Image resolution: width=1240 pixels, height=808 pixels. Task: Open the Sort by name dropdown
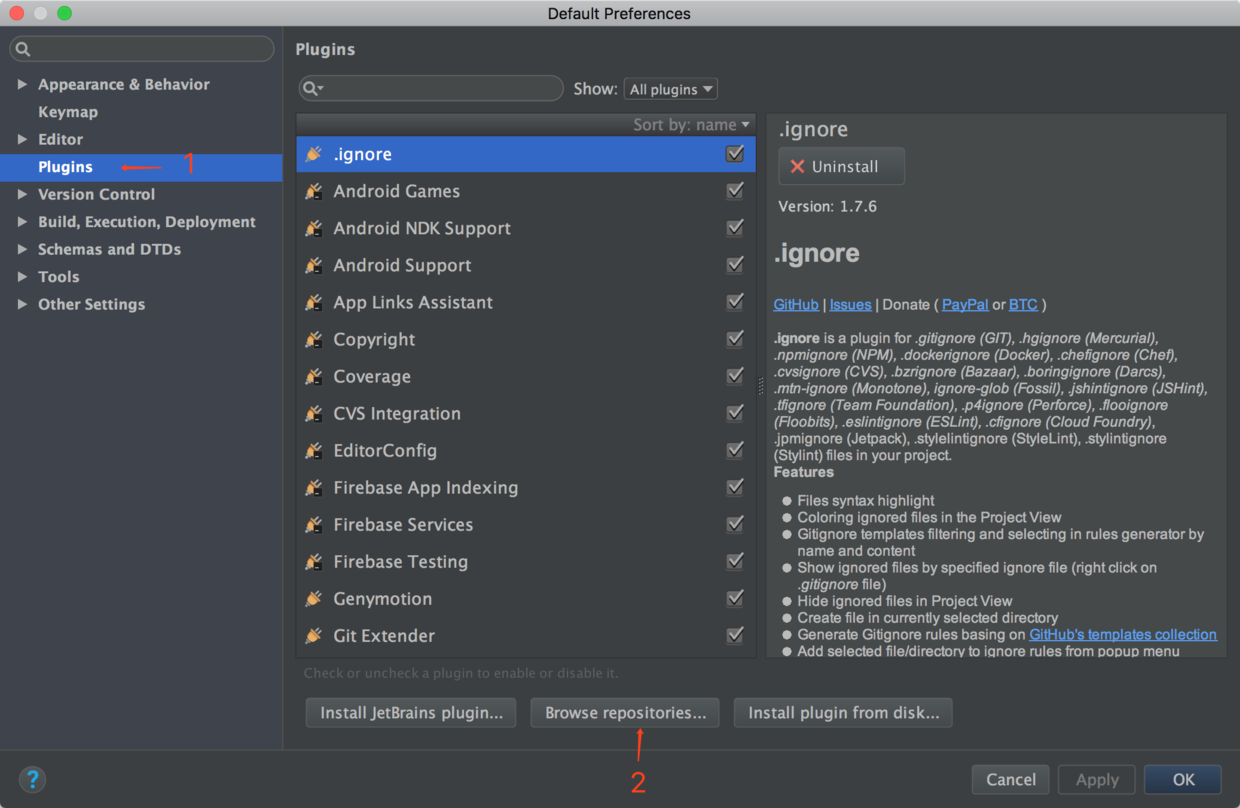point(691,125)
